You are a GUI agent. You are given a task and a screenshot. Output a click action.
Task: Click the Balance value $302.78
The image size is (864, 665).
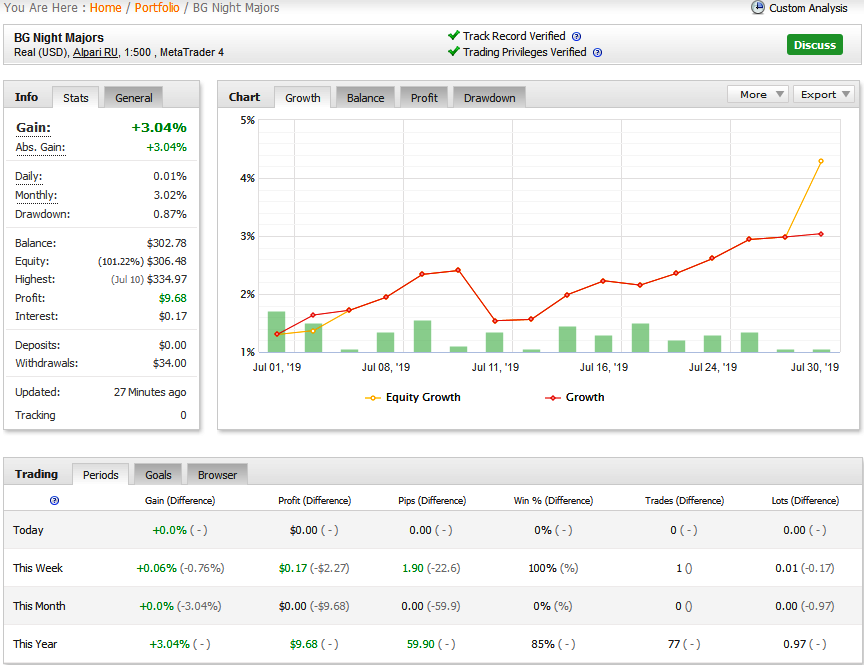pyautogui.click(x=166, y=243)
